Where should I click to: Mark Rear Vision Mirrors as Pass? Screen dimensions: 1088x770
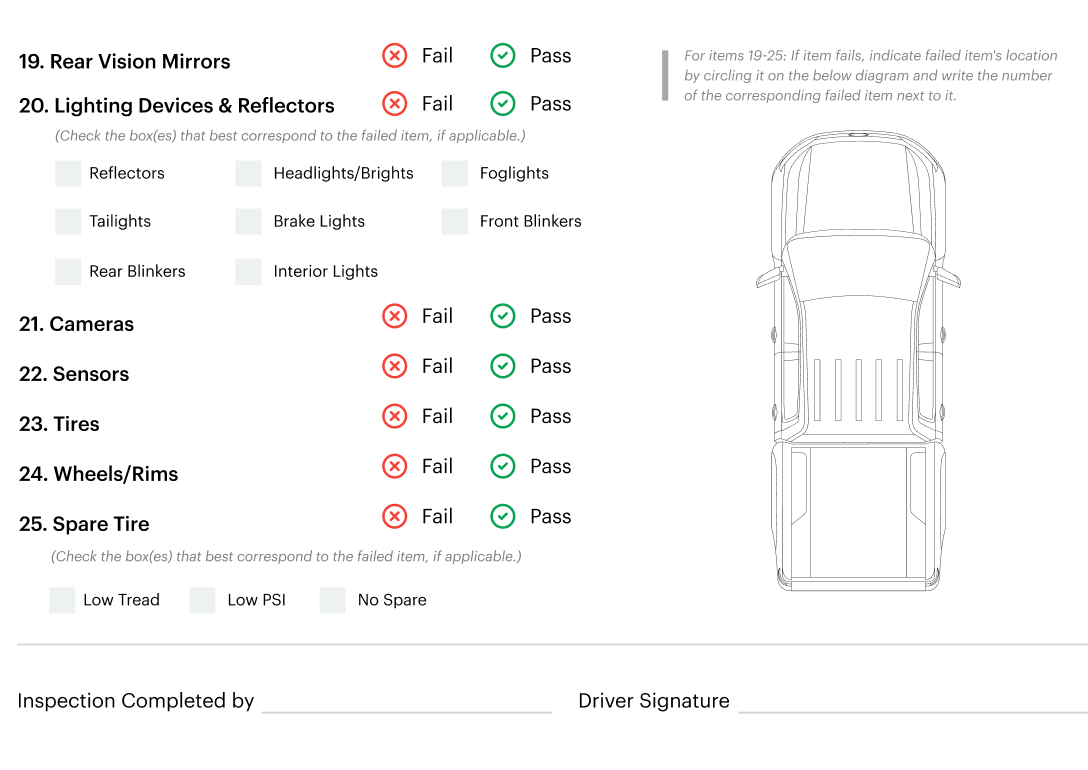click(x=502, y=55)
